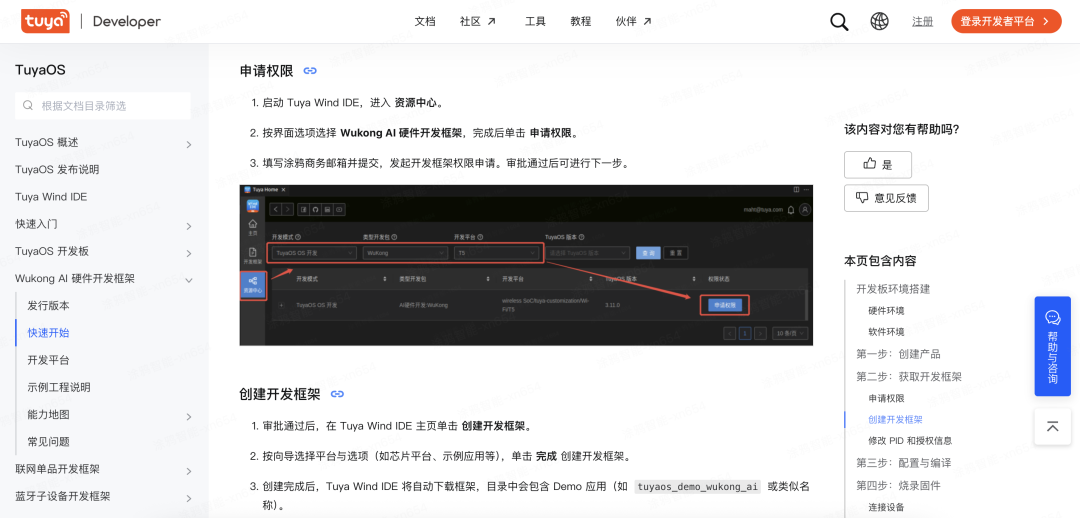This screenshot has width=1080, height=518.
Task: Click the 注册 link
Action: tap(922, 21)
